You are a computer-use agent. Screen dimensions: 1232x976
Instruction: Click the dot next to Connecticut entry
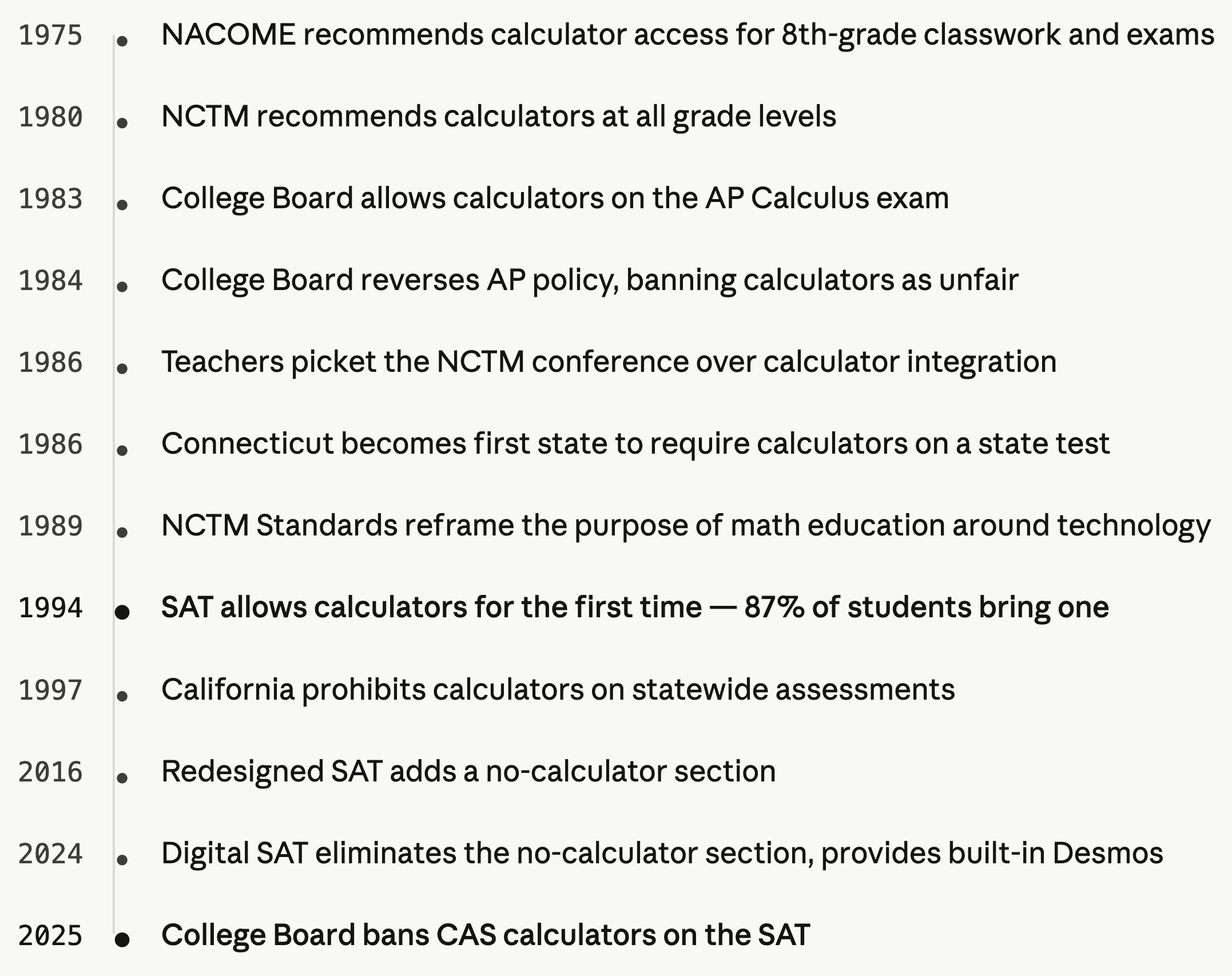tap(122, 450)
